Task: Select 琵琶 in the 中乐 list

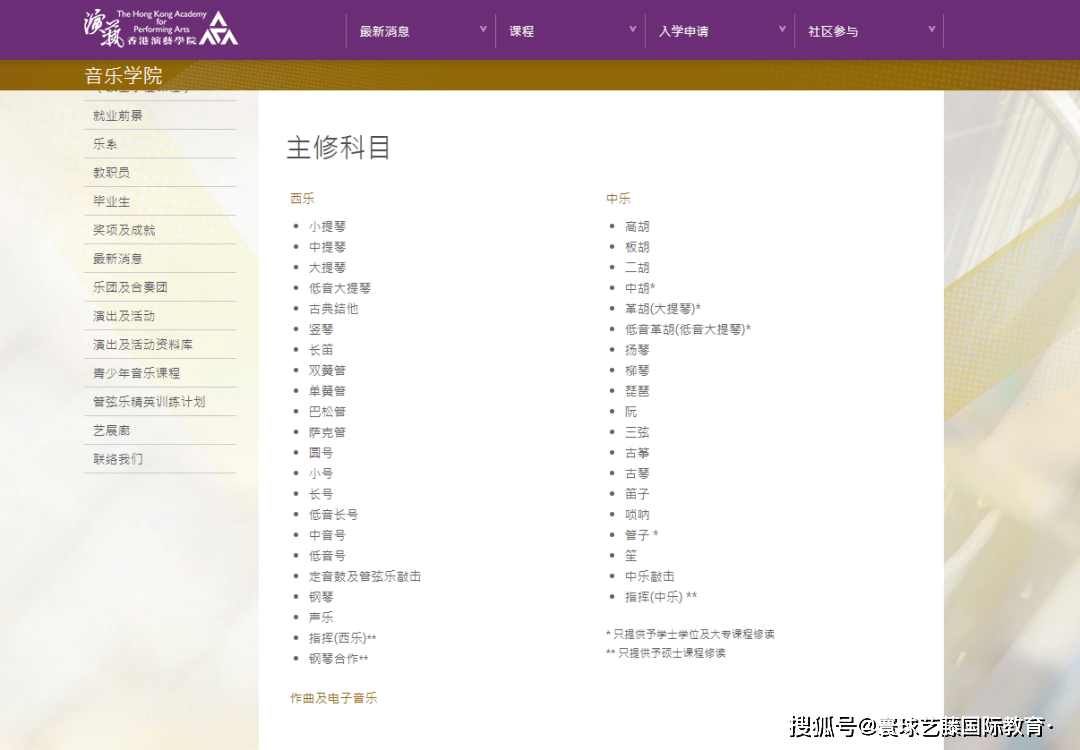Action: click(x=637, y=391)
